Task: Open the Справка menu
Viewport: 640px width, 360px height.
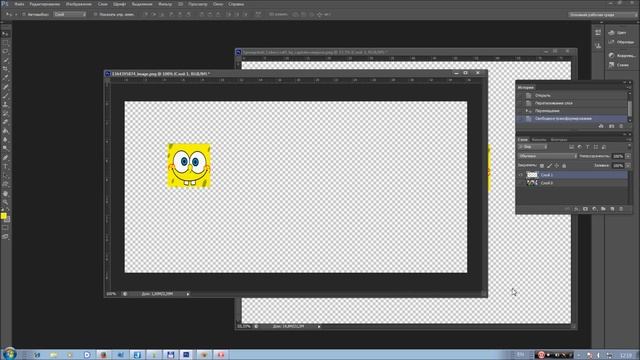Action: [x=236, y=4]
